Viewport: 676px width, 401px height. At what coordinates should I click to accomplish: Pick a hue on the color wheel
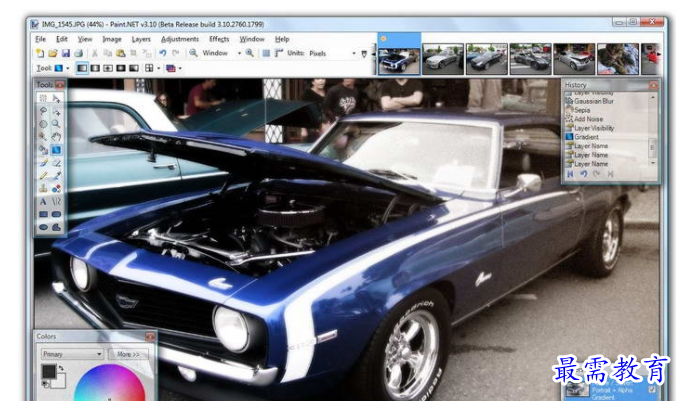coord(110,384)
